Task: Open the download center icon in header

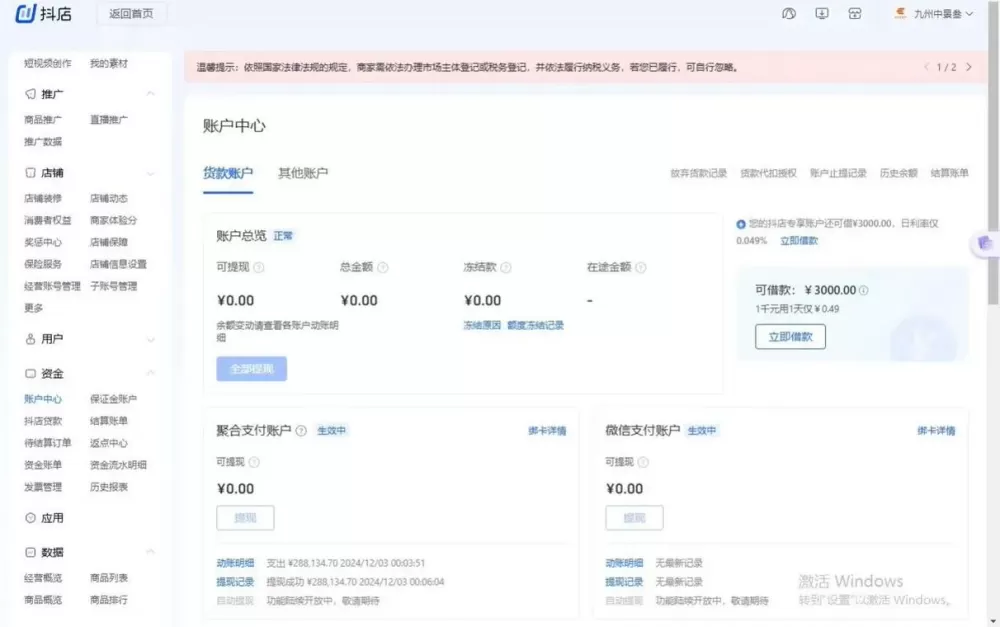Action: pyautogui.click(x=822, y=13)
